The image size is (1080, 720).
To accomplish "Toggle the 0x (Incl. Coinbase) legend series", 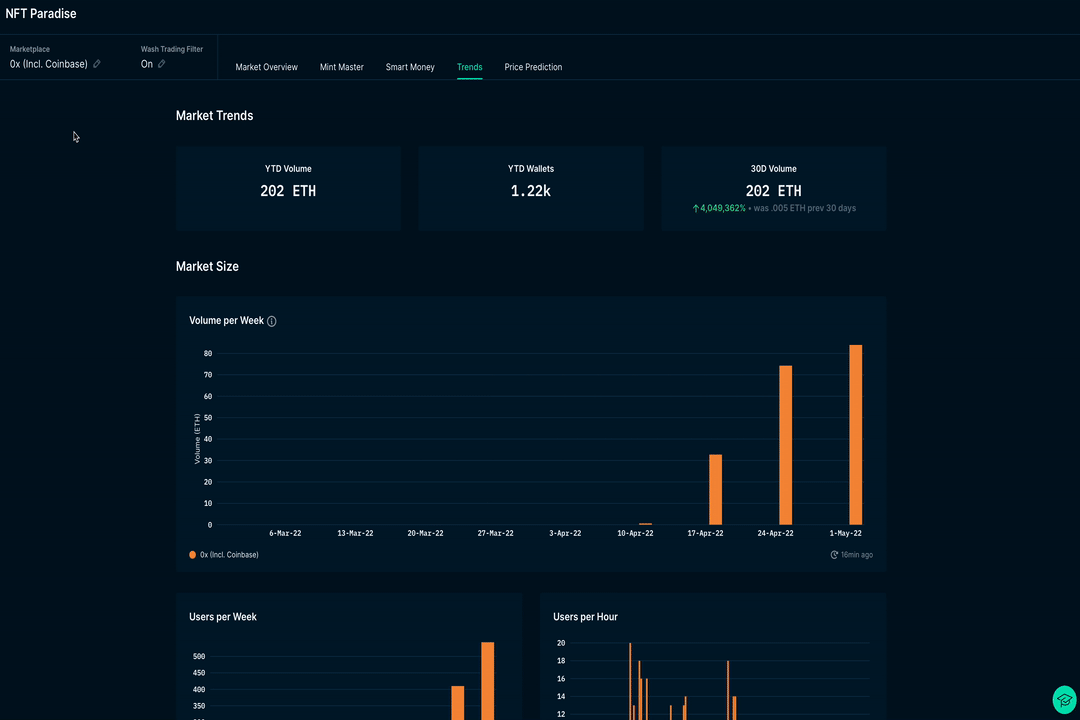I will [x=224, y=555].
